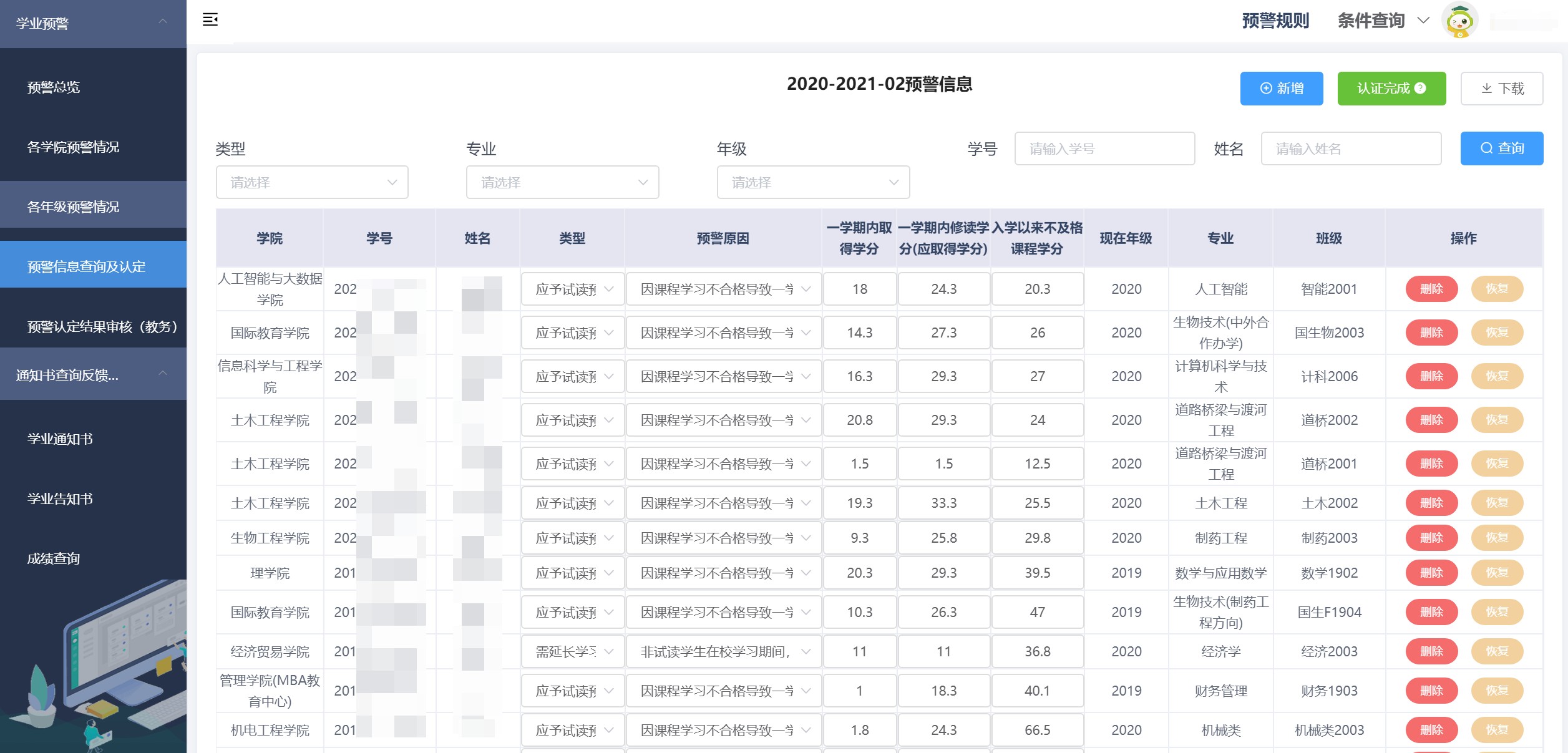Click the 预警规则 header link

click(x=1275, y=21)
